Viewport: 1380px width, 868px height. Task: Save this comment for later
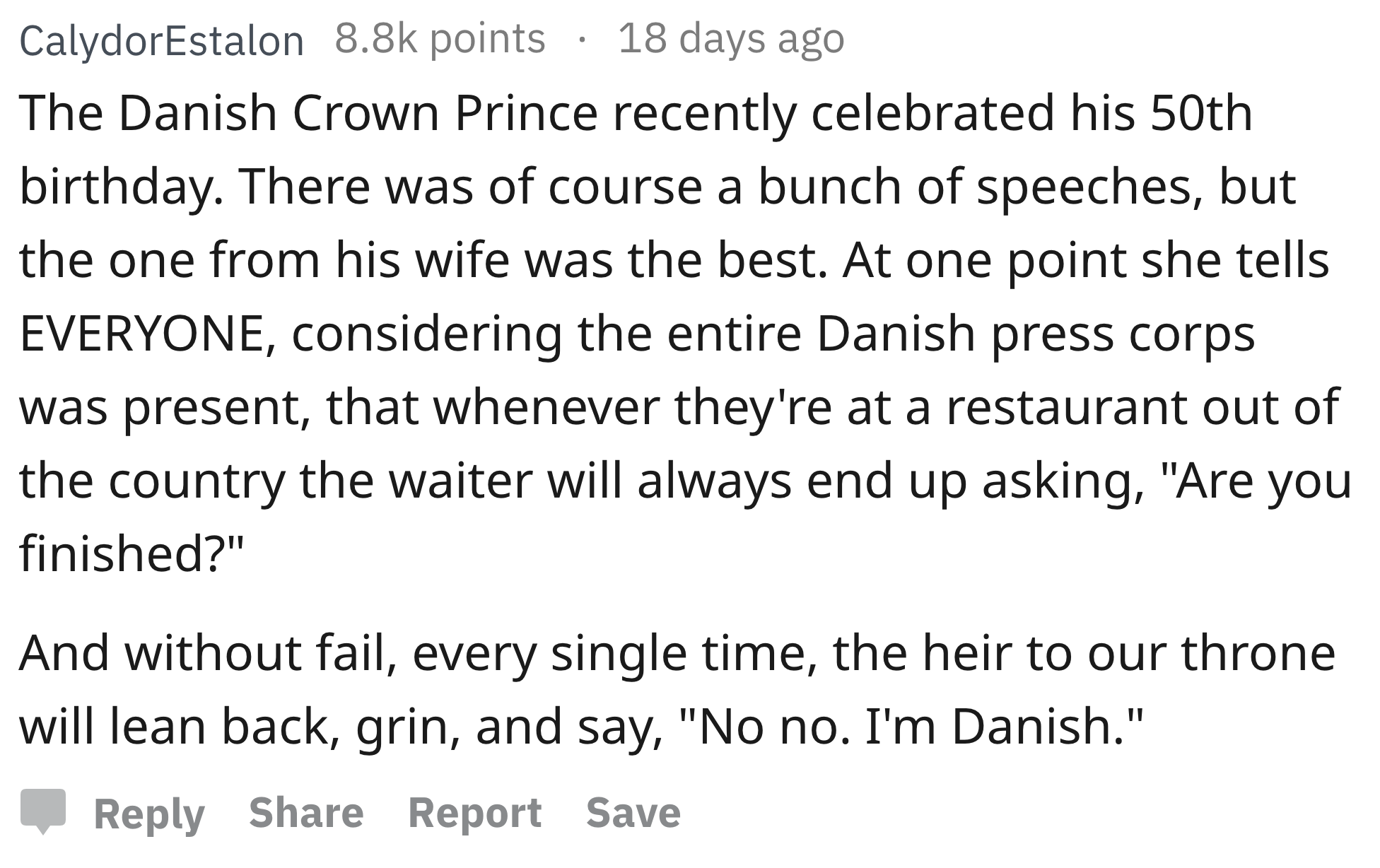(633, 811)
